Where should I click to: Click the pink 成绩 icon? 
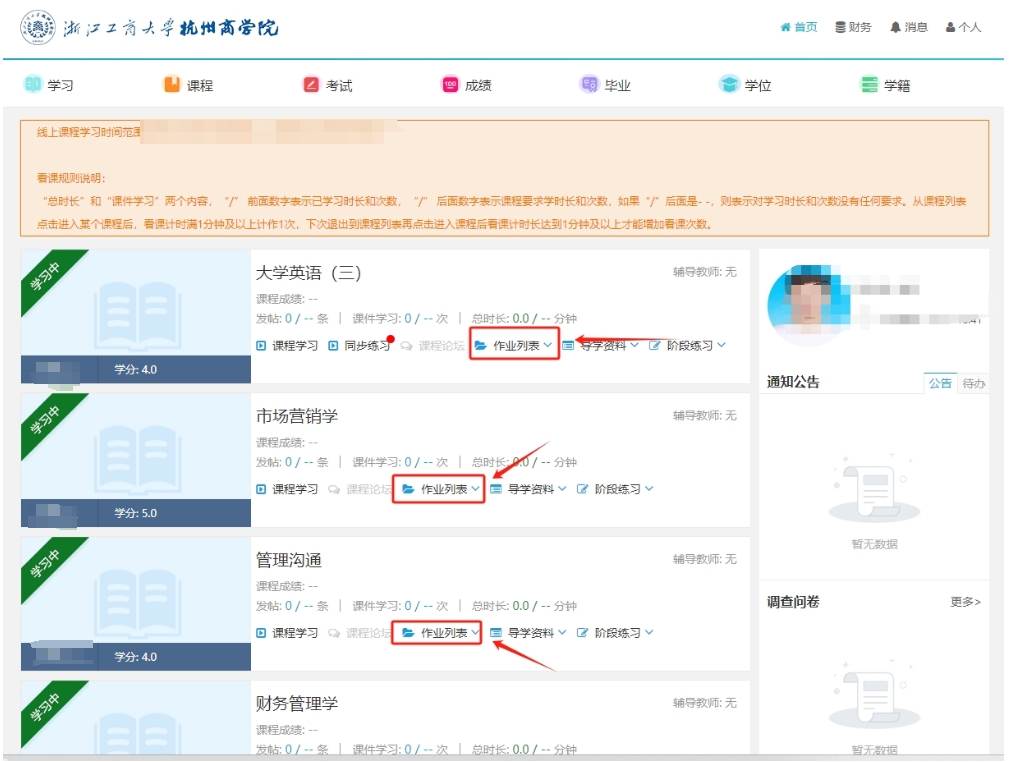pyautogui.click(x=450, y=85)
